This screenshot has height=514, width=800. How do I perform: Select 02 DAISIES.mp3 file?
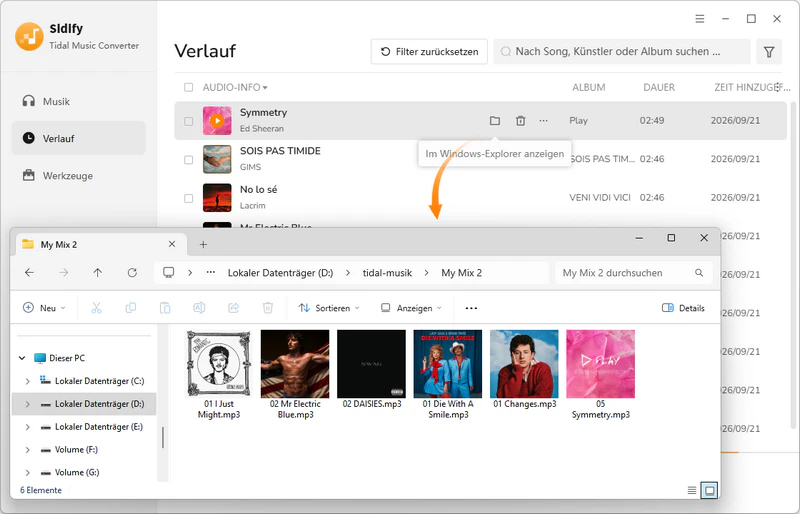[x=371, y=370]
